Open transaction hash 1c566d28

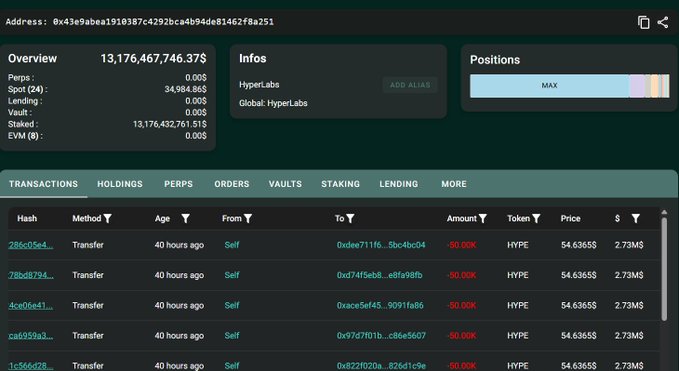point(31,366)
